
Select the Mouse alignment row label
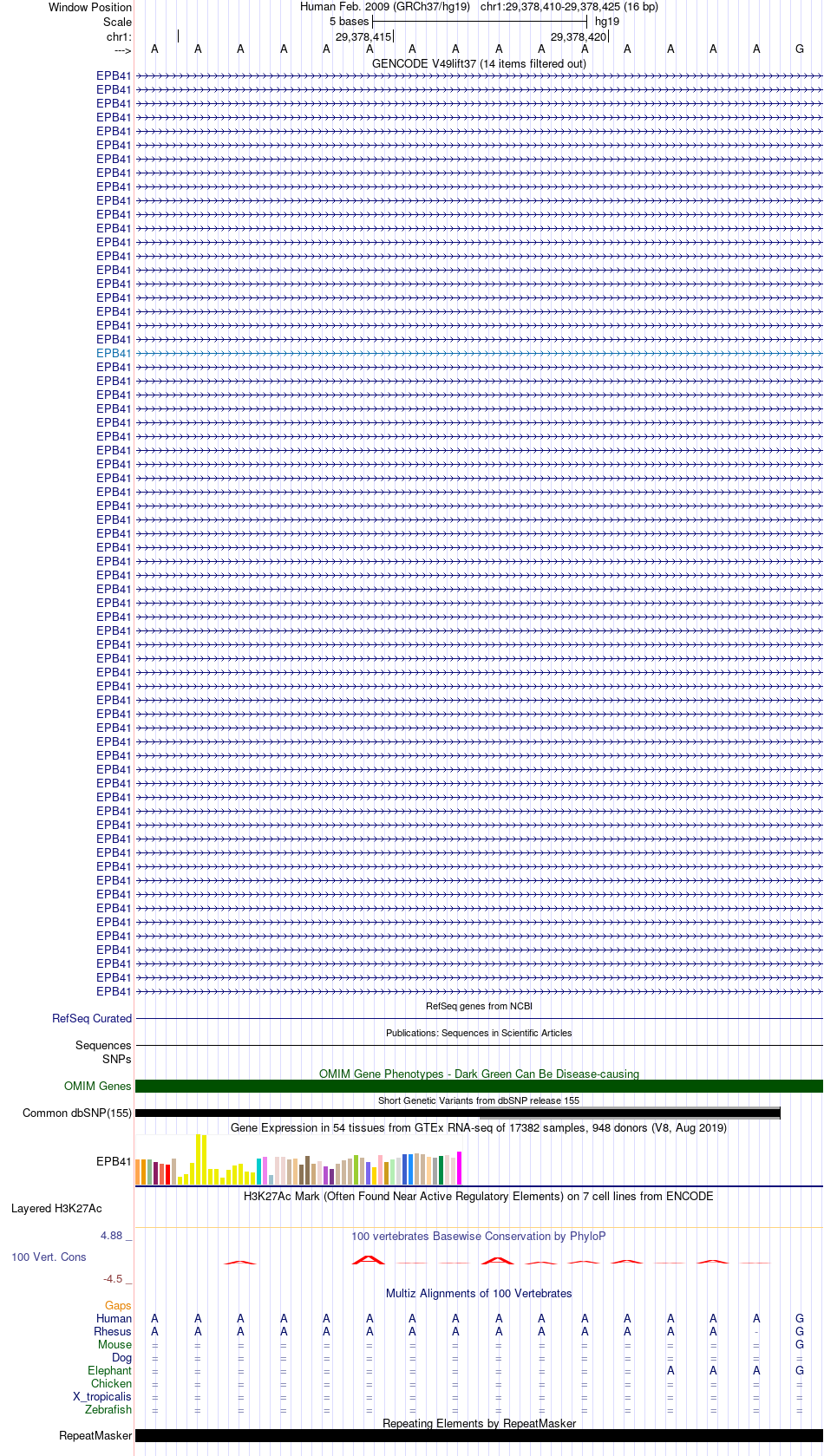tap(114, 1344)
